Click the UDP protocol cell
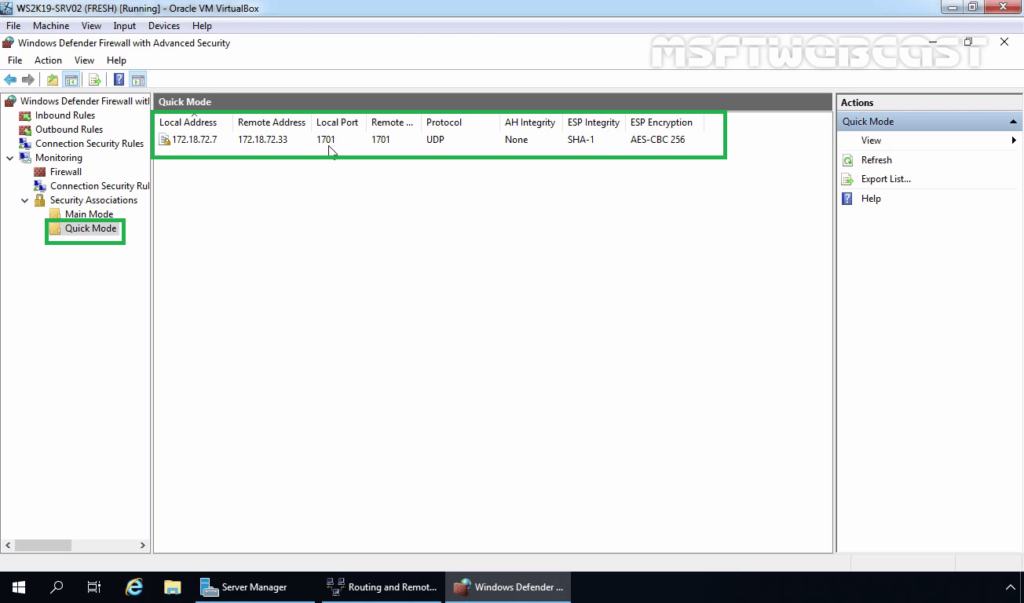 [x=435, y=140]
